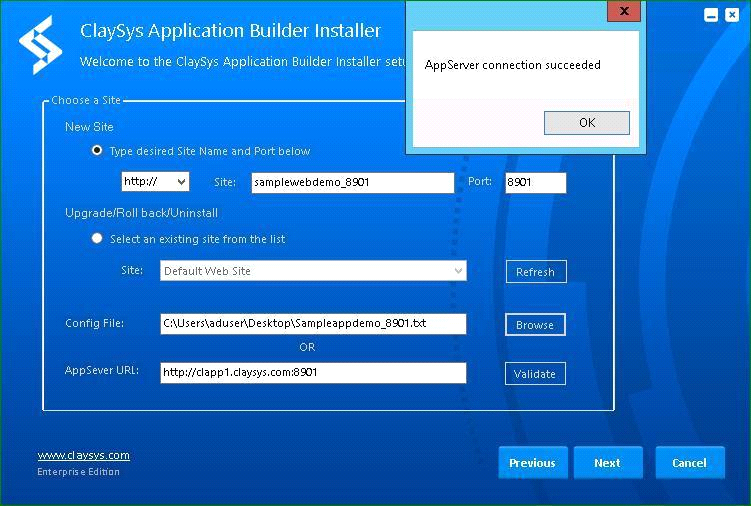The height and width of the screenshot is (506, 751).
Task: Click the 'Upgrade/Roll back/Uninstall' heading
Action: [x=141, y=213]
